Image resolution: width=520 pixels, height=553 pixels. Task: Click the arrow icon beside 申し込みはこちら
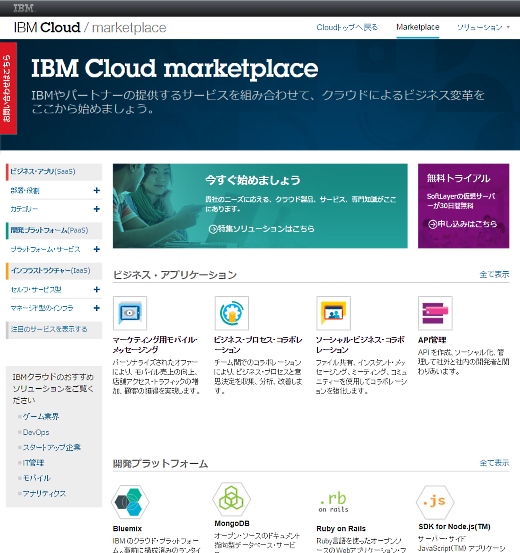433,224
